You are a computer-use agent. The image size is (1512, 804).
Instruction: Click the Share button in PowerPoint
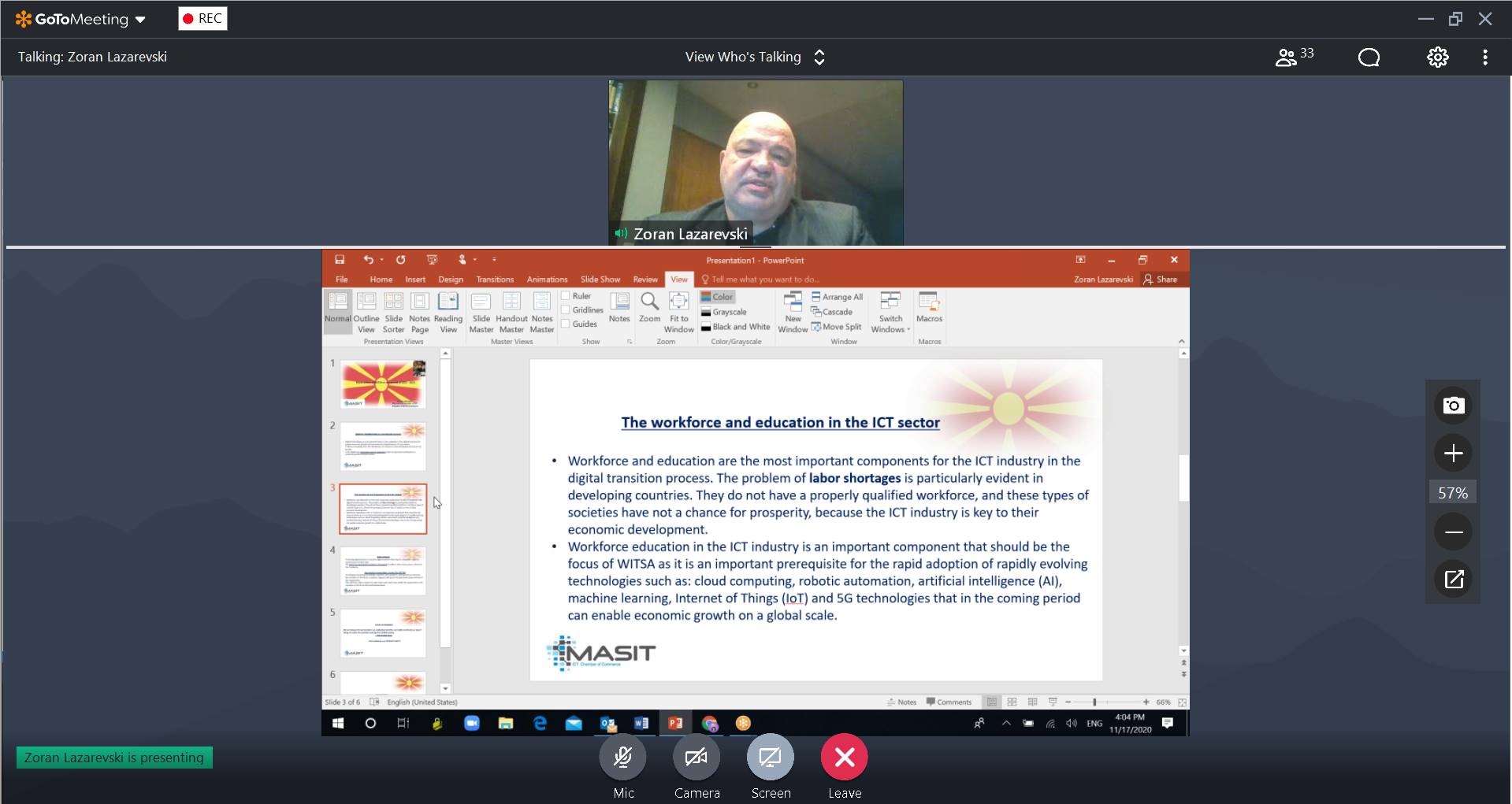pos(1160,280)
